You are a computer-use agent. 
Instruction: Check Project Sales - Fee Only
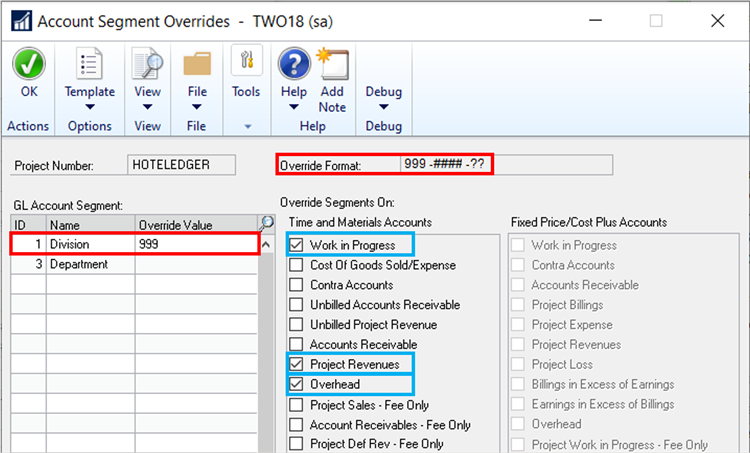(296, 405)
